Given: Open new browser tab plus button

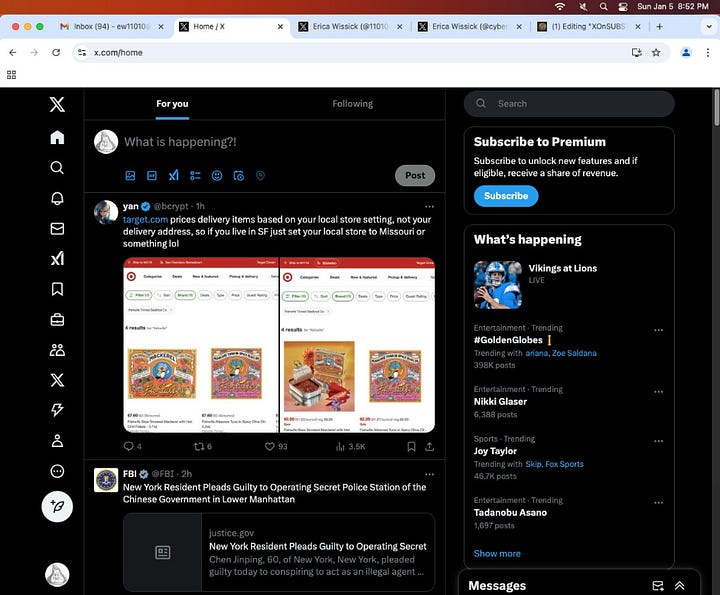Looking at the screenshot, I should click(659, 27).
